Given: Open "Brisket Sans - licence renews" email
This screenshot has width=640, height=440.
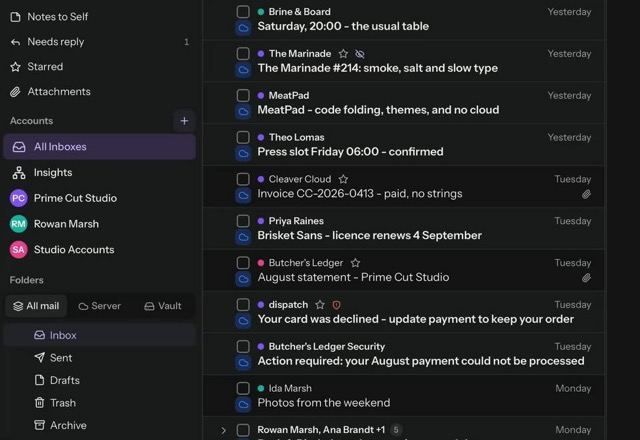Looking at the screenshot, I should pyautogui.click(x=404, y=229).
